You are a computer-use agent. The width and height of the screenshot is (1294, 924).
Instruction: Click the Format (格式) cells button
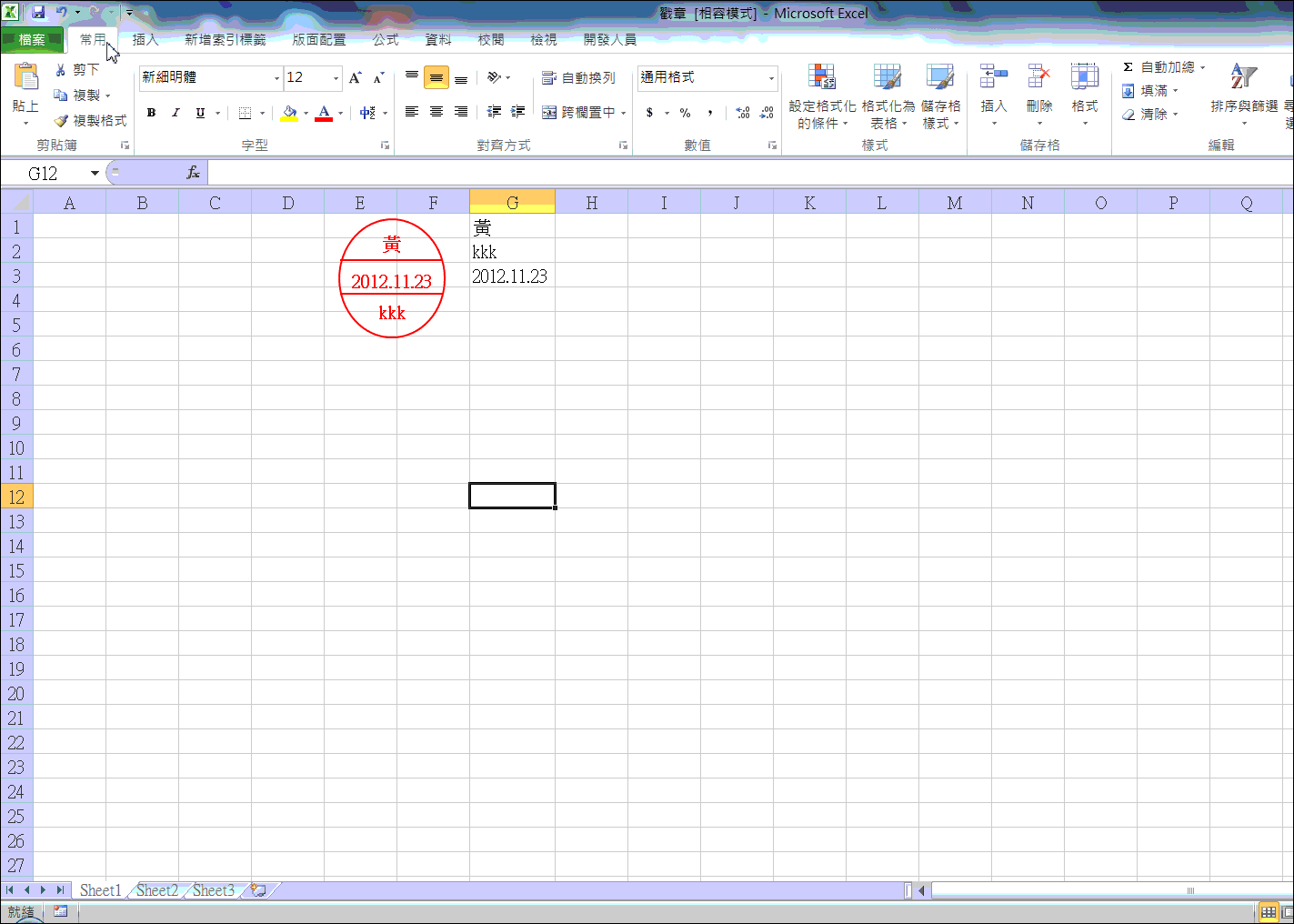pyautogui.click(x=1085, y=95)
